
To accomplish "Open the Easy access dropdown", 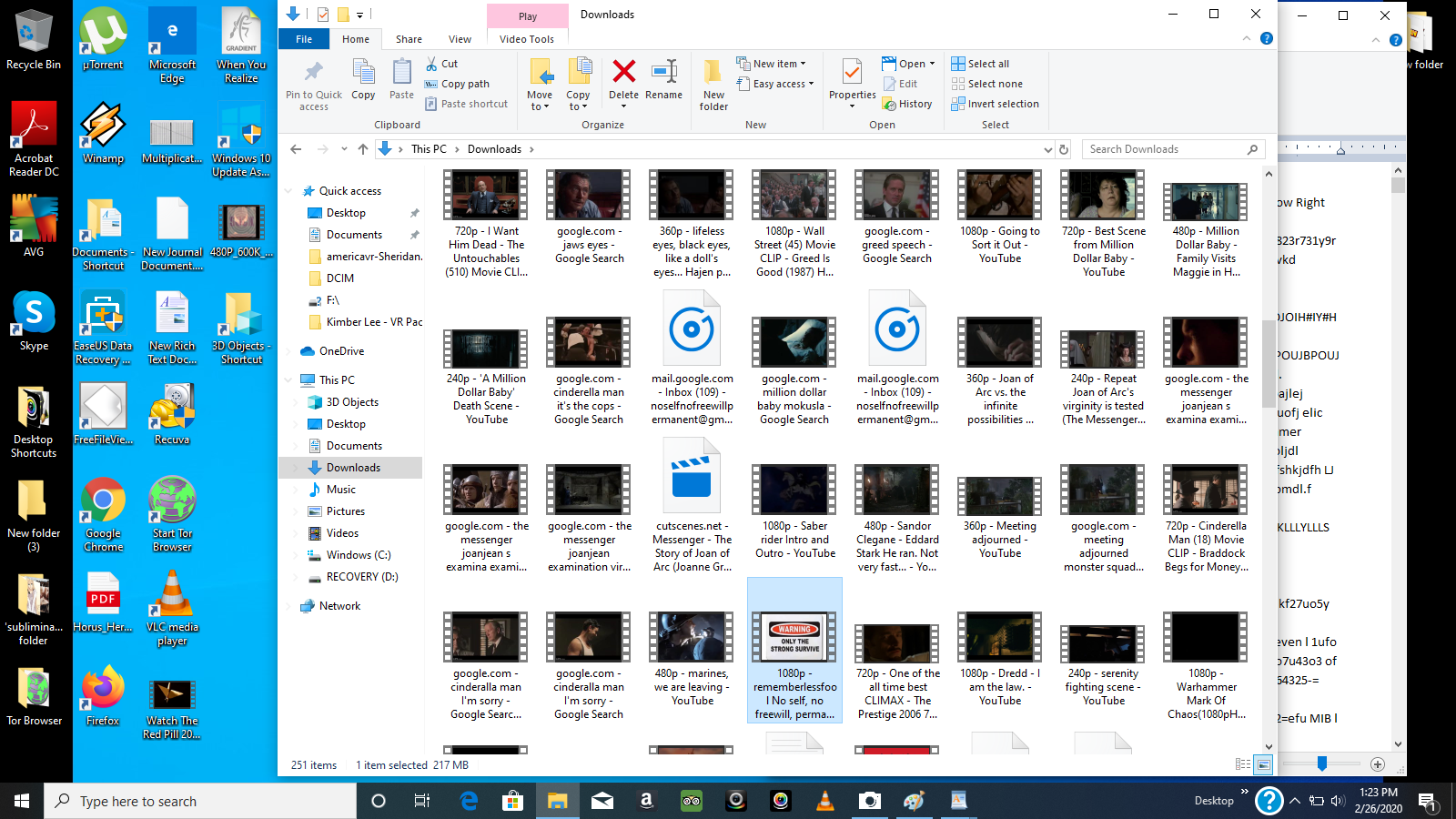I will [774, 84].
